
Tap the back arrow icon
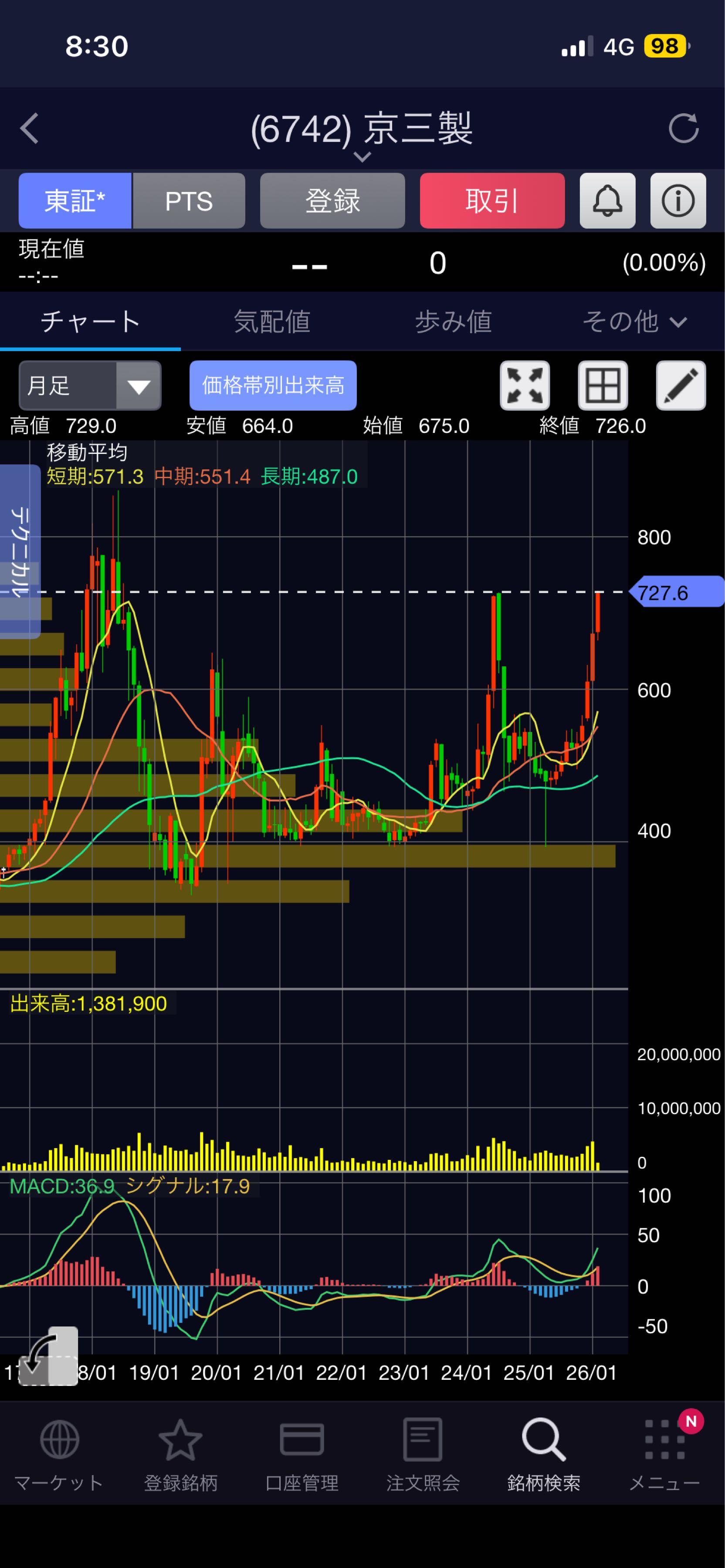pos(29,128)
